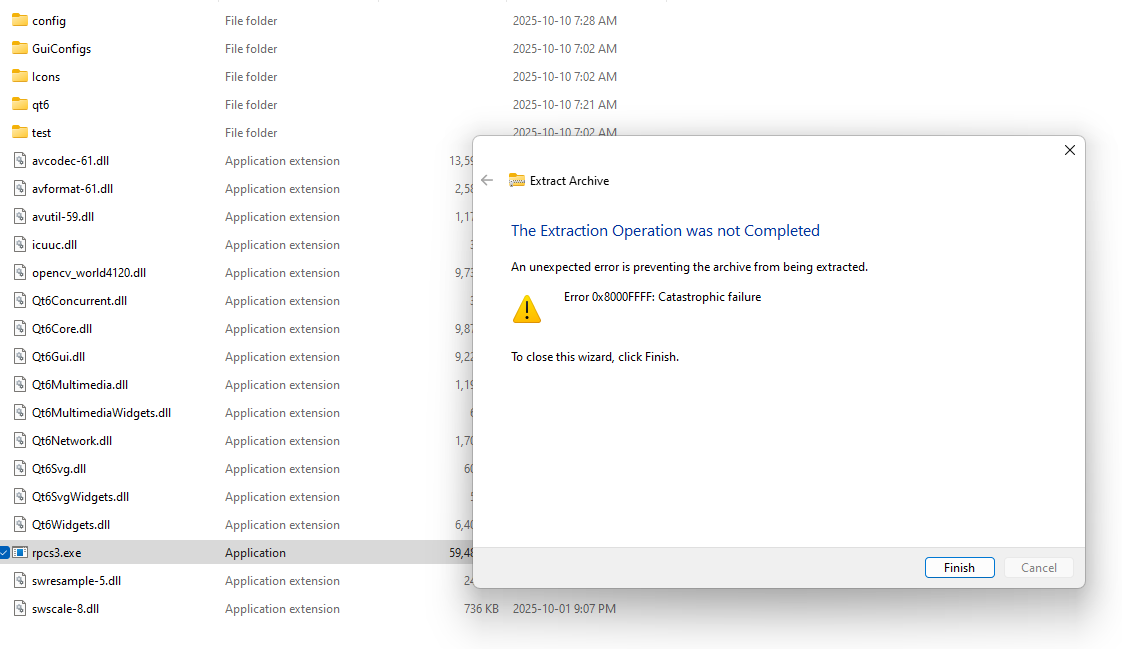The width and height of the screenshot is (1122, 649).
Task: Click the avutil-59.dll file icon
Action: pyautogui.click(x=20, y=216)
